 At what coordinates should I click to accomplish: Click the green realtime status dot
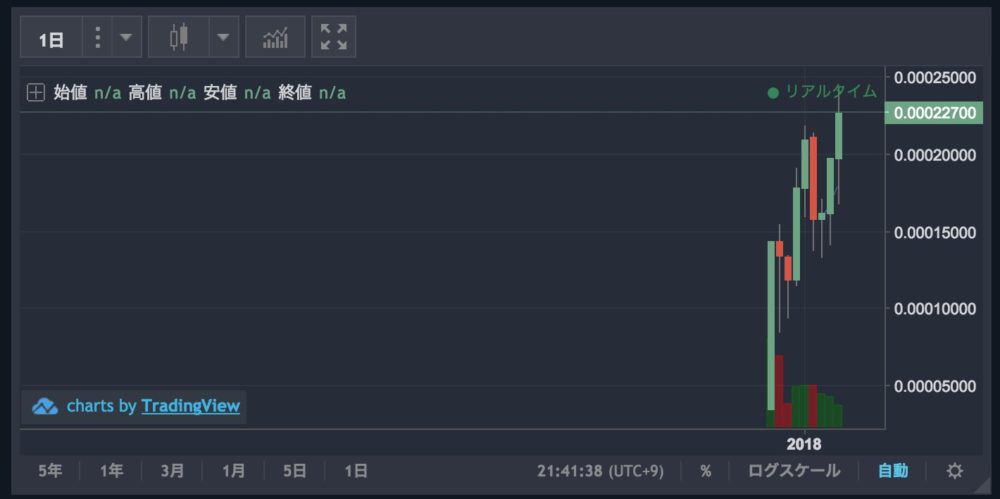tap(773, 93)
